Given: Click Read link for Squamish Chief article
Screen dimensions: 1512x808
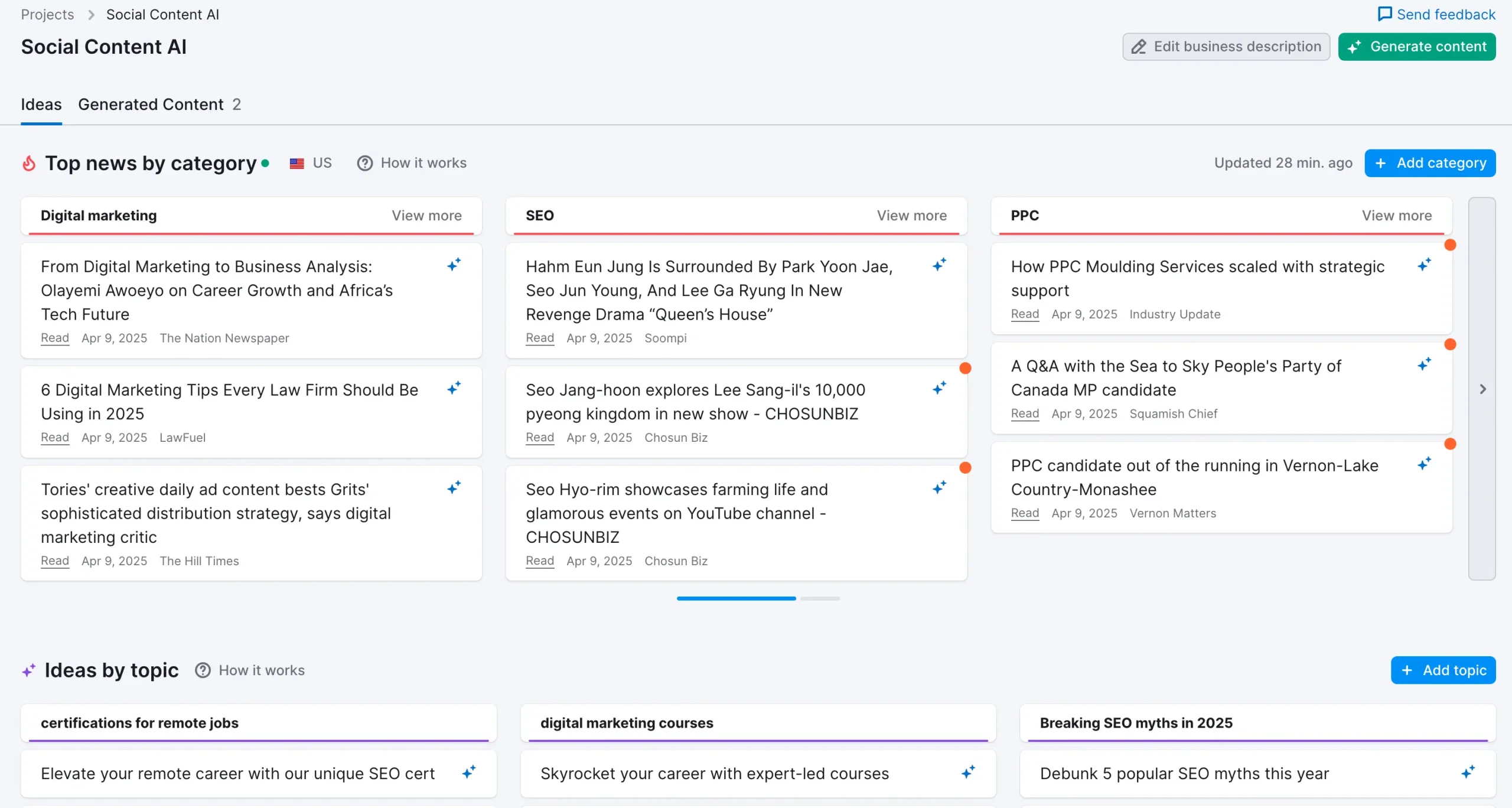Looking at the screenshot, I should pyautogui.click(x=1025, y=413).
